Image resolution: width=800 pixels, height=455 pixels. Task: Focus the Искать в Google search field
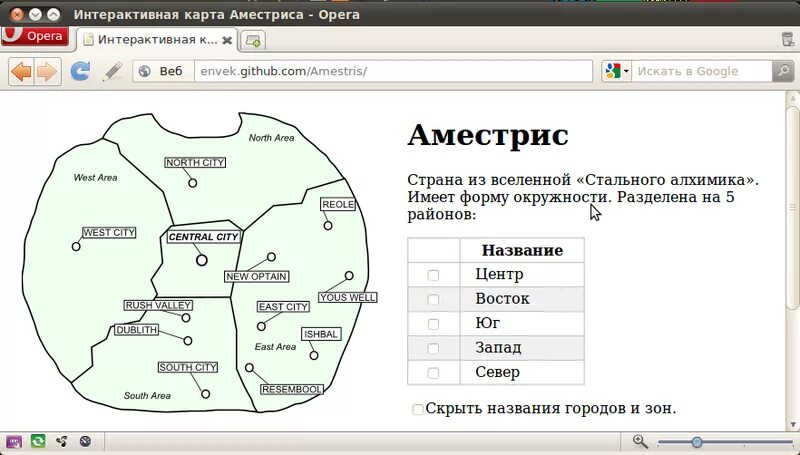702,71
